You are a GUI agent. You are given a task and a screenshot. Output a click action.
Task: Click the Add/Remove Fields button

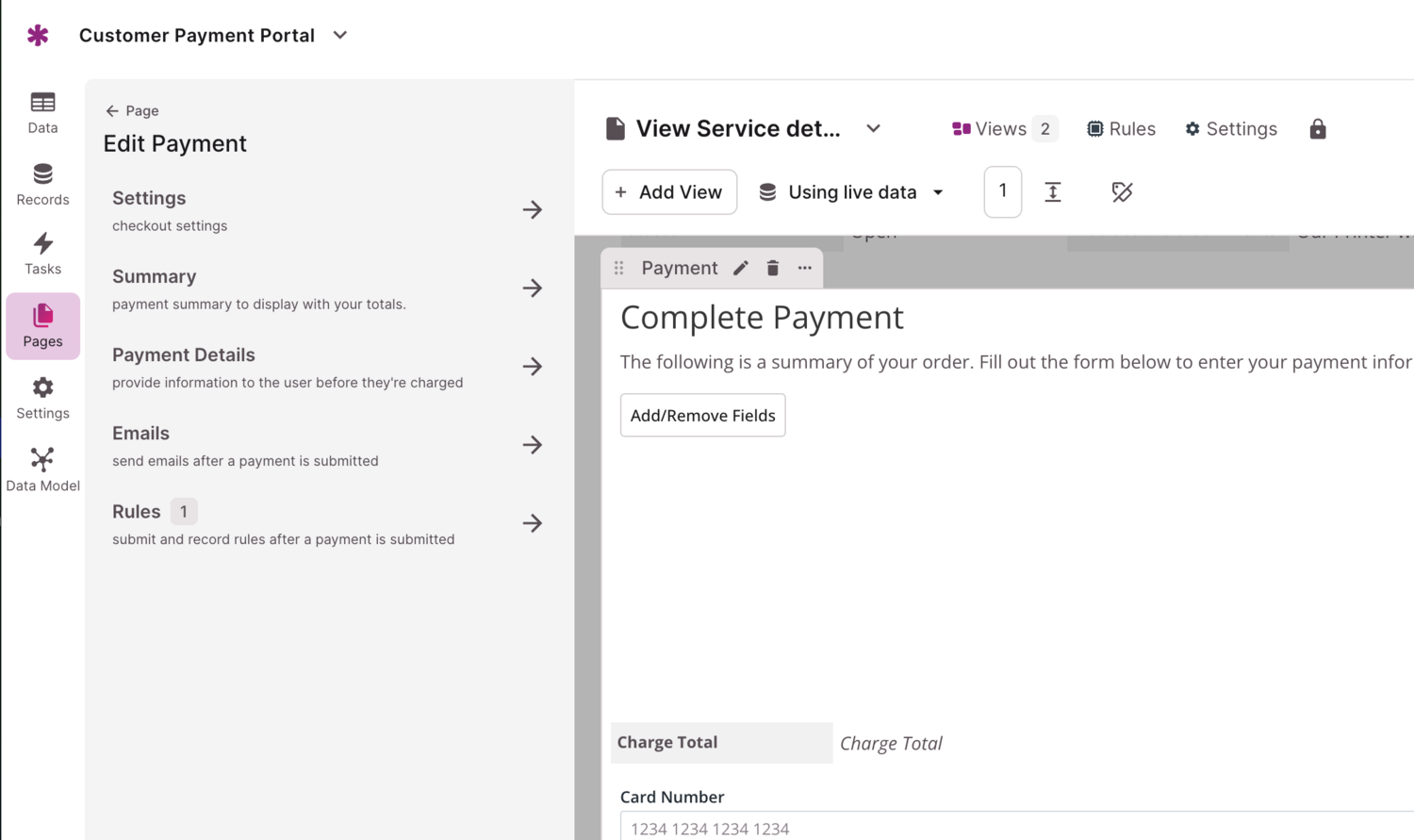702,415
